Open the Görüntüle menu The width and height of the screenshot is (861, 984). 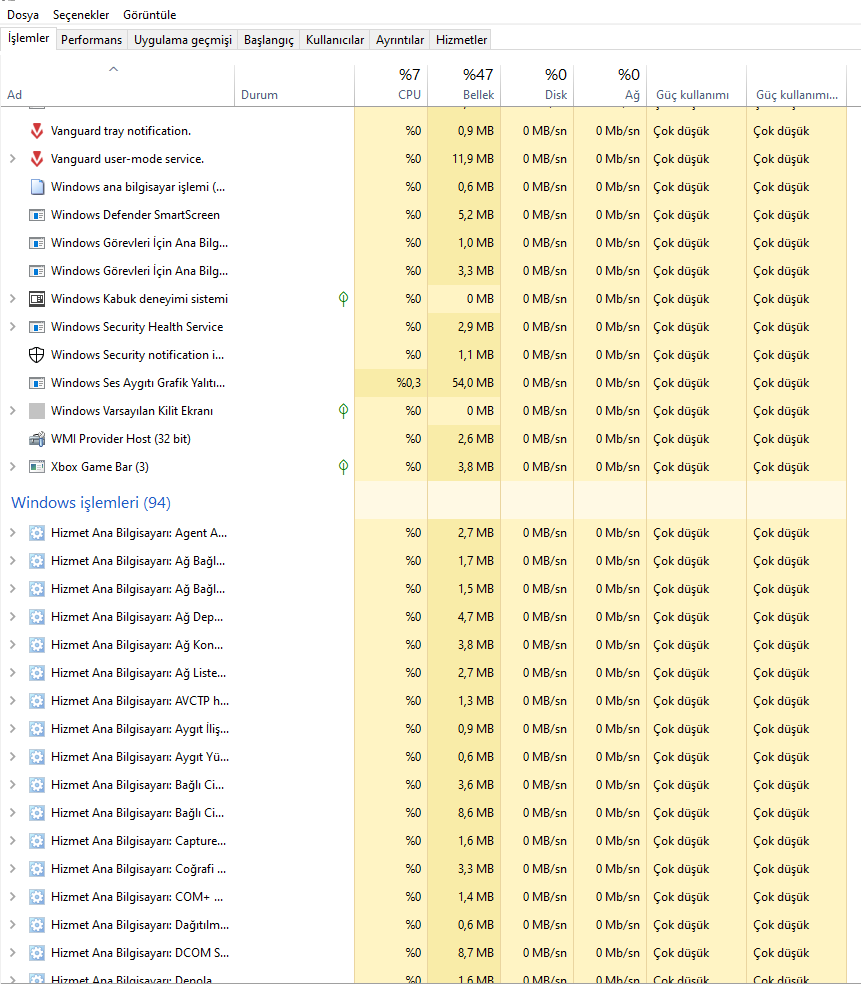point(149,14)
